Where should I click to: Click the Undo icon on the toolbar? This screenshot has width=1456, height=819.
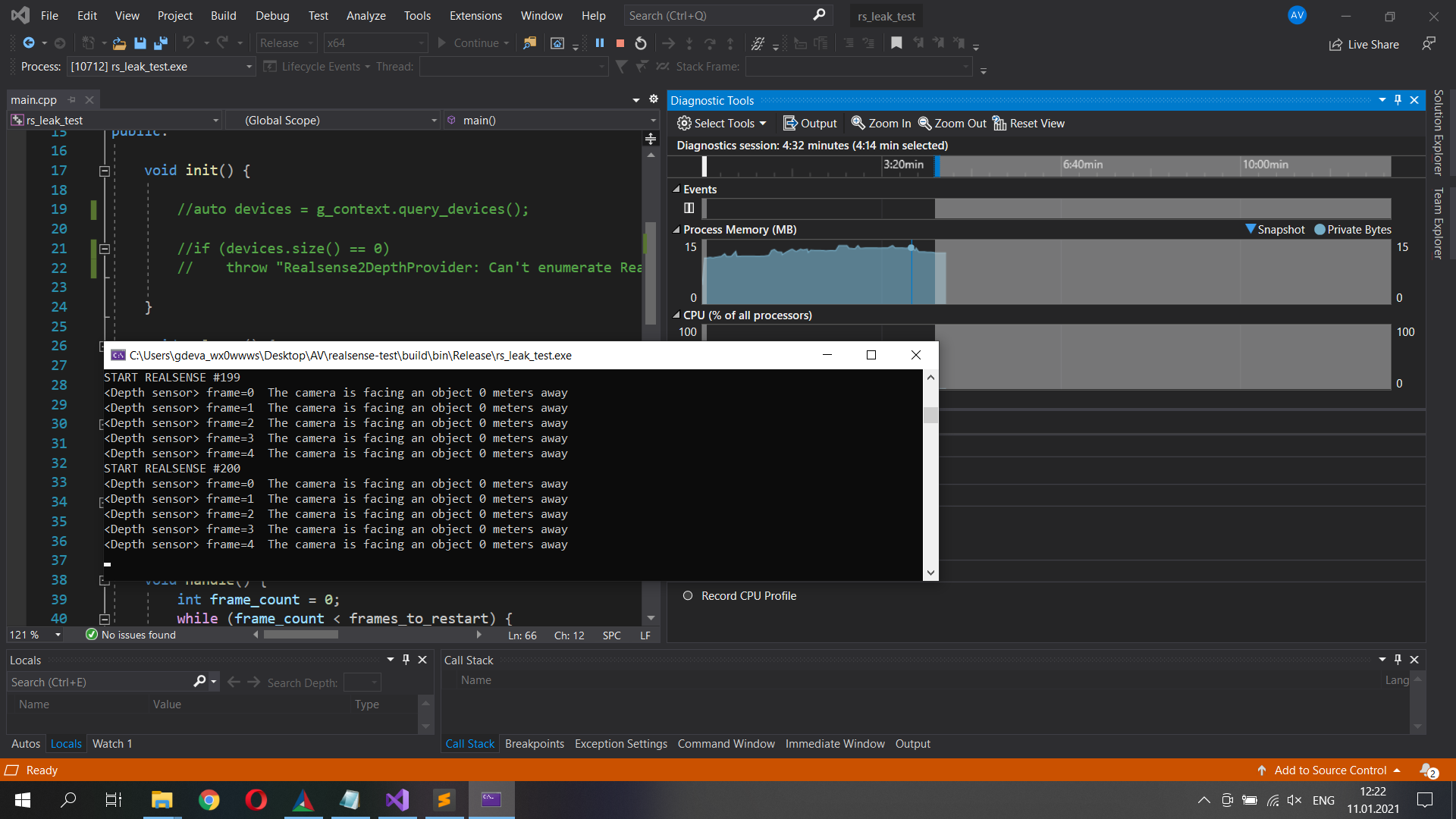pyautogui.click(x=190, y=43)
